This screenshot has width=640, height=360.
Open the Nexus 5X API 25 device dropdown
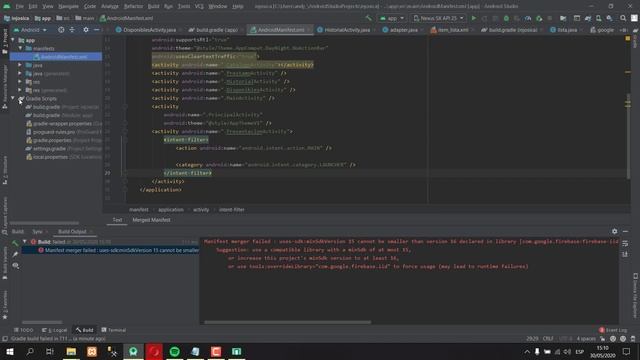click(439, 18)
